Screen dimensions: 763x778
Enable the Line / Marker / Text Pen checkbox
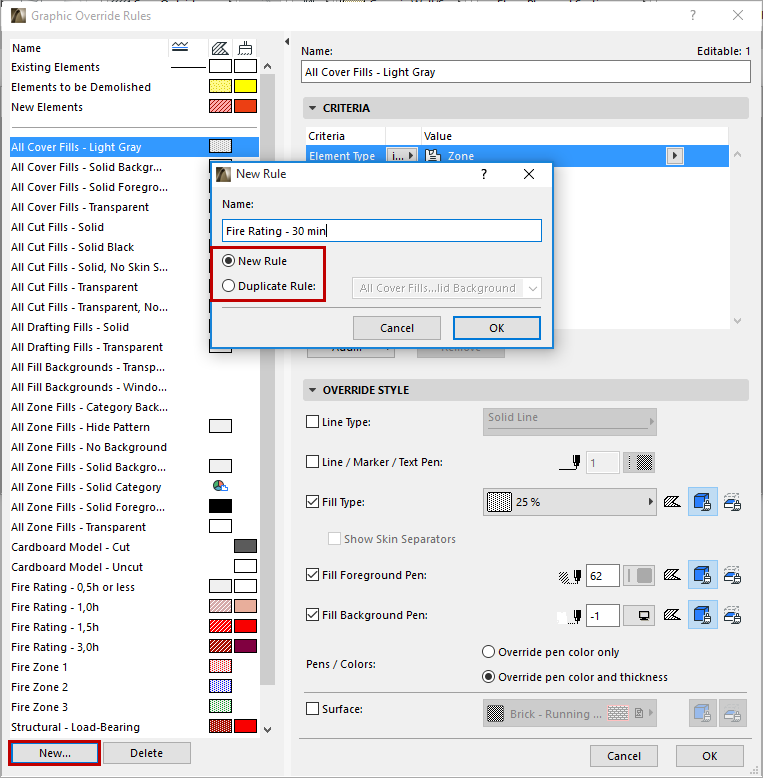click(x=313, y=462)
